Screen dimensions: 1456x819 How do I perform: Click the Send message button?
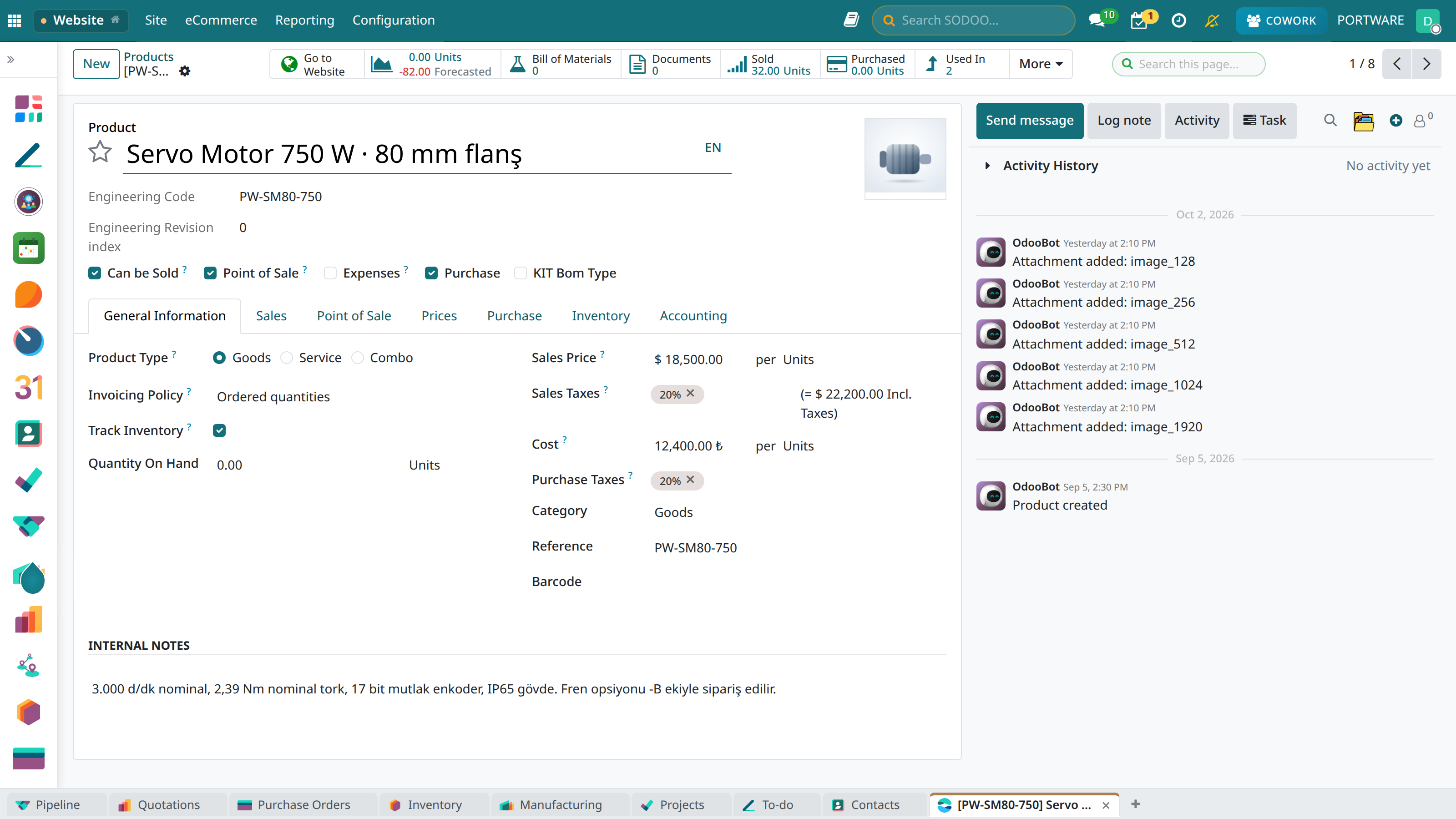(x=1030, y=121)
